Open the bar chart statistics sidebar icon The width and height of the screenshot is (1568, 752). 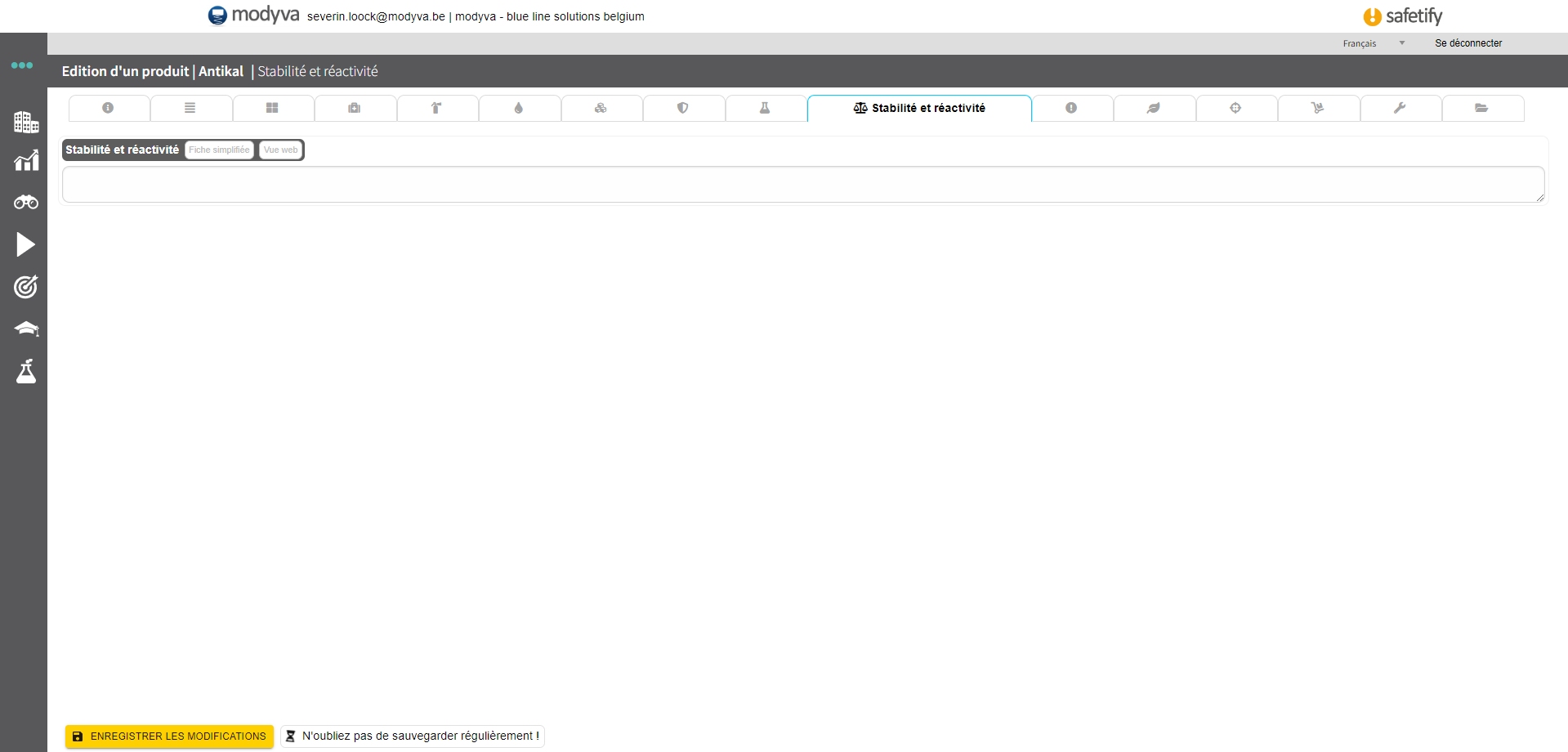(26, 160)
